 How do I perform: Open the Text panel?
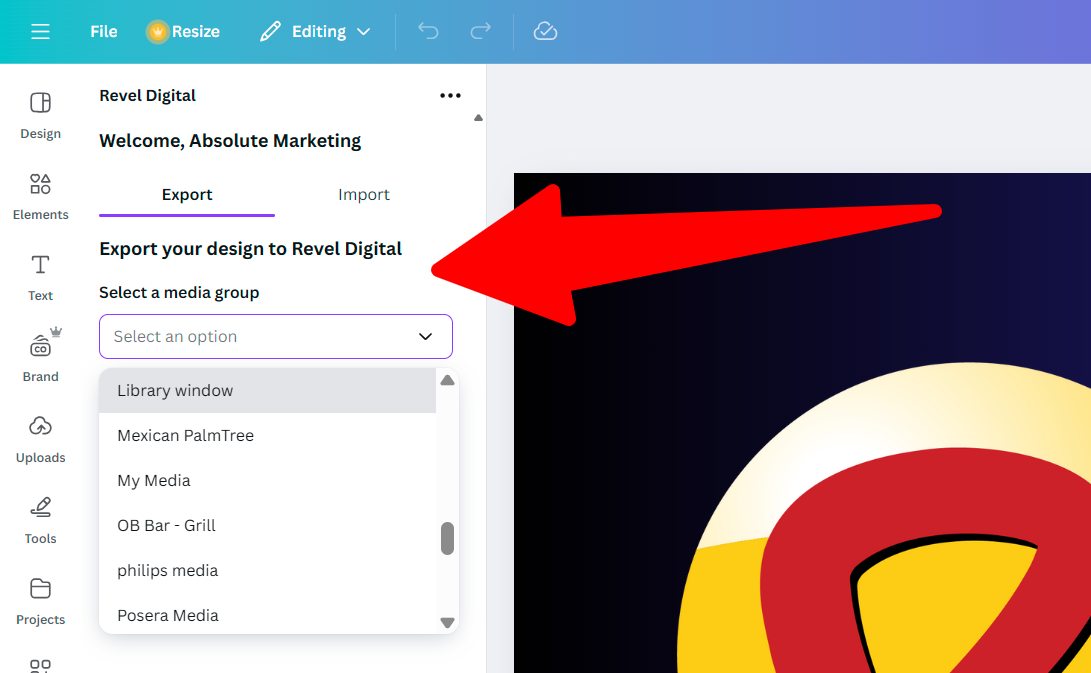point(40,278)
